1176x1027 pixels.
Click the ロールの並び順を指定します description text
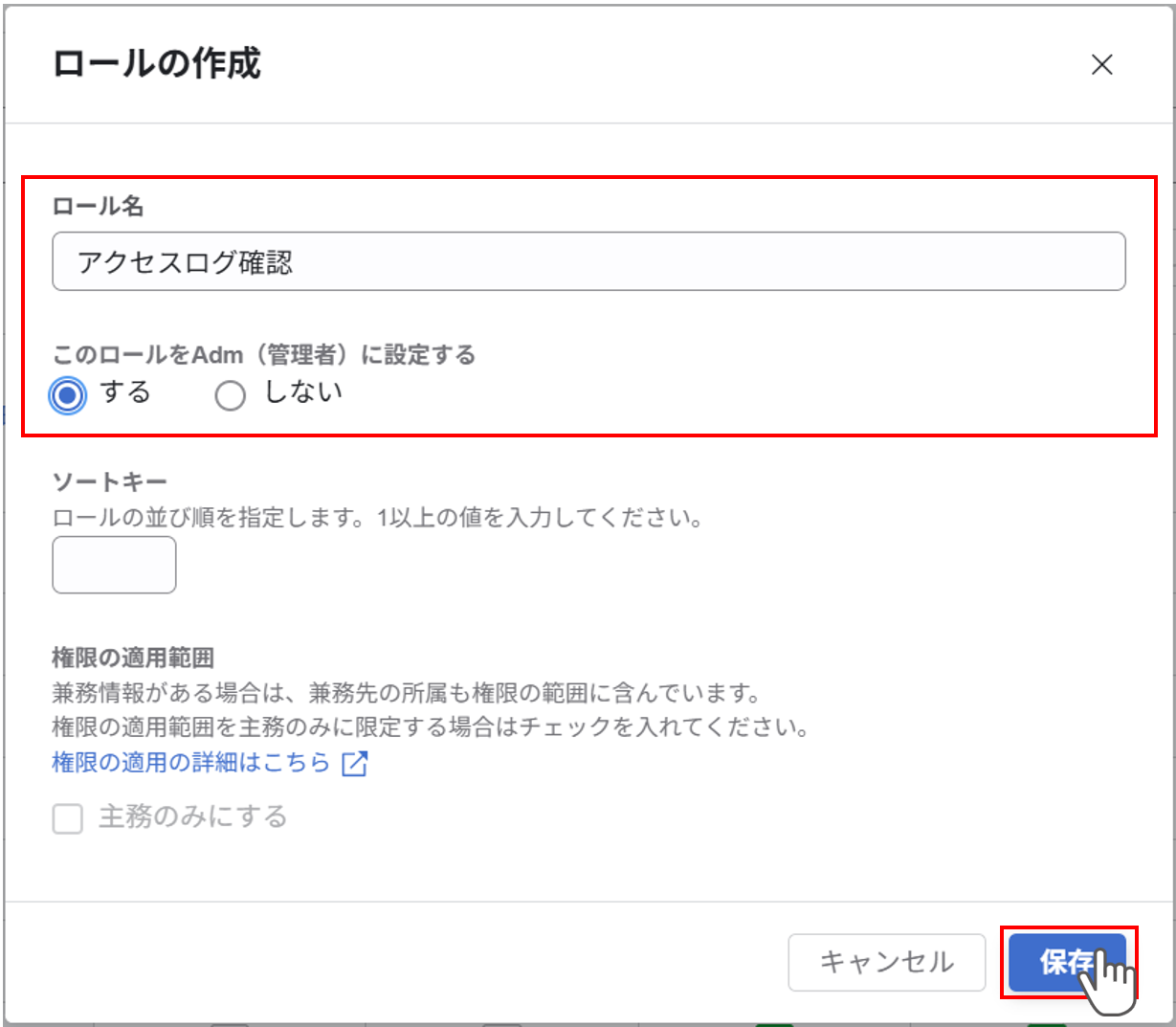[x=377, y=519]
